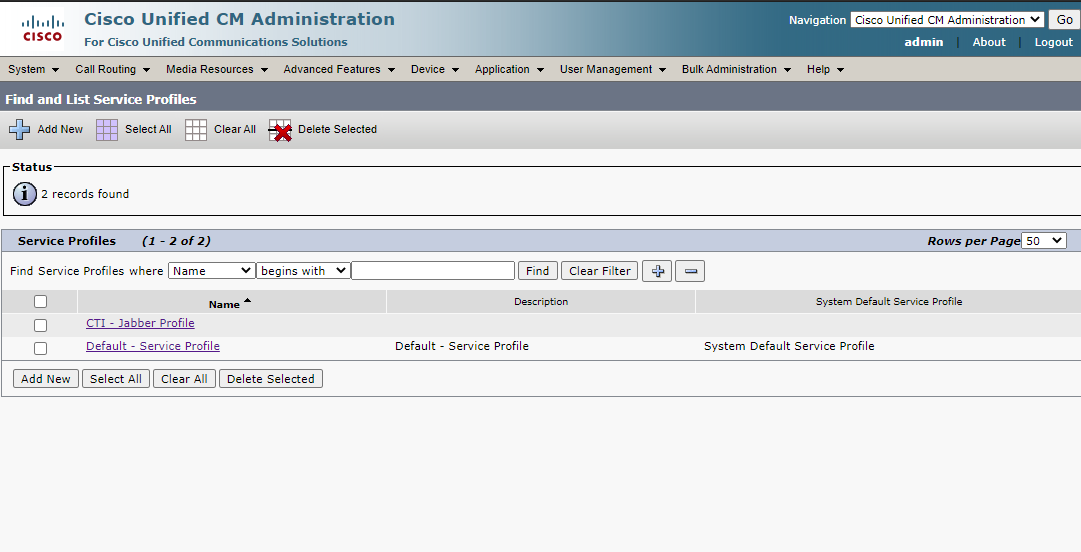
Task: Check the header select-all checkbox
Action: coord(41,301)
